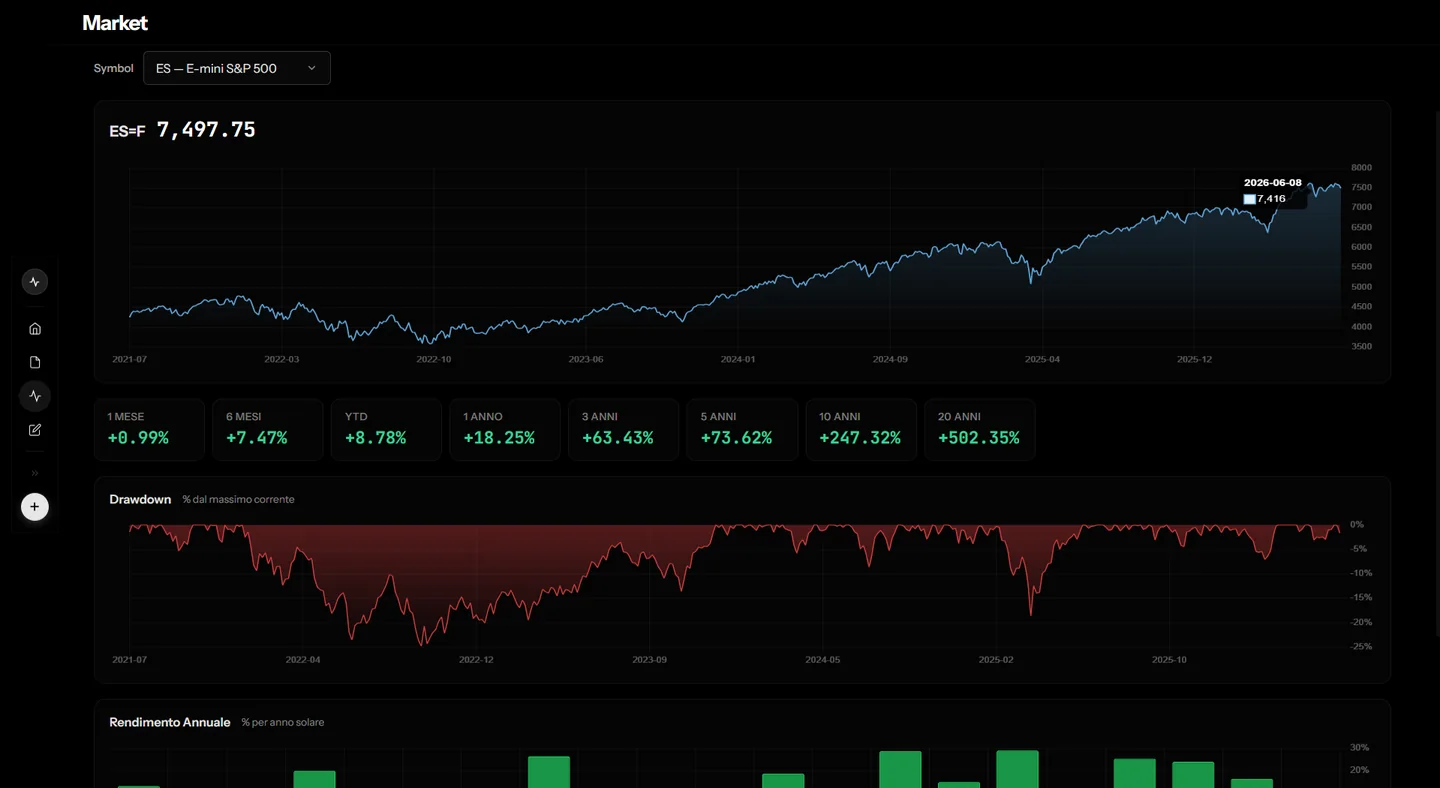1440x788 pixels.
Task: Click the 2025-10 drawdown axis label
Action: point(1169,660)
